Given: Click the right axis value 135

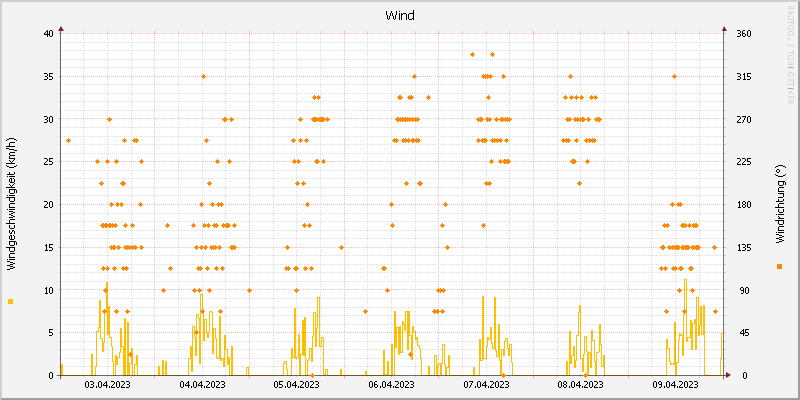Looking at the screenshot, I should tap(744, 247).
